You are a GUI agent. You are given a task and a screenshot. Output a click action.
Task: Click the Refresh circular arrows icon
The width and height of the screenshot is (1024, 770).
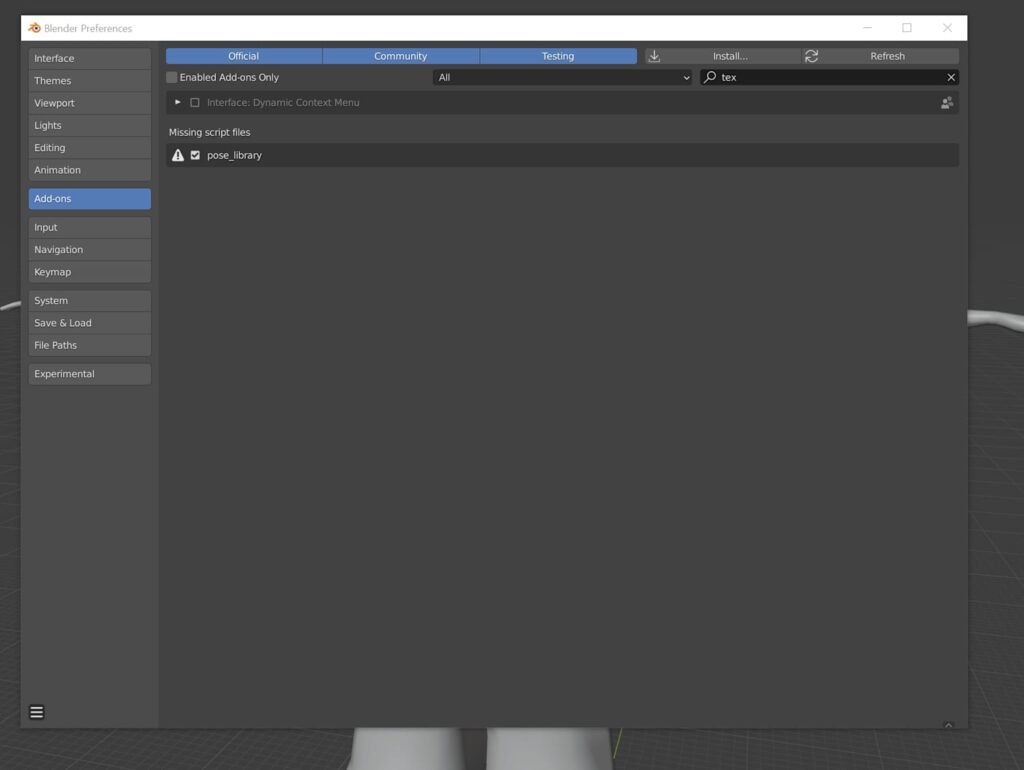811,56
